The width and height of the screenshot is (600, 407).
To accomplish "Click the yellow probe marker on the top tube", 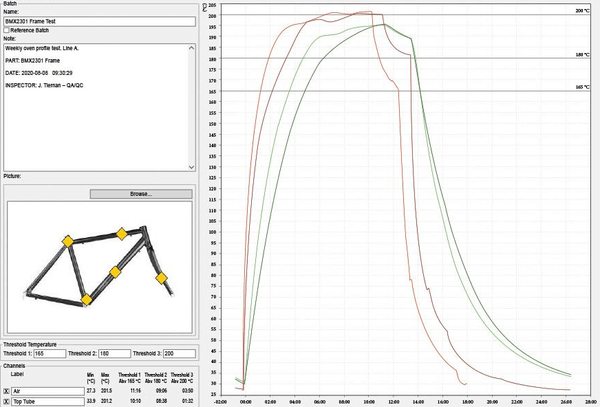I will click(122, 233).
